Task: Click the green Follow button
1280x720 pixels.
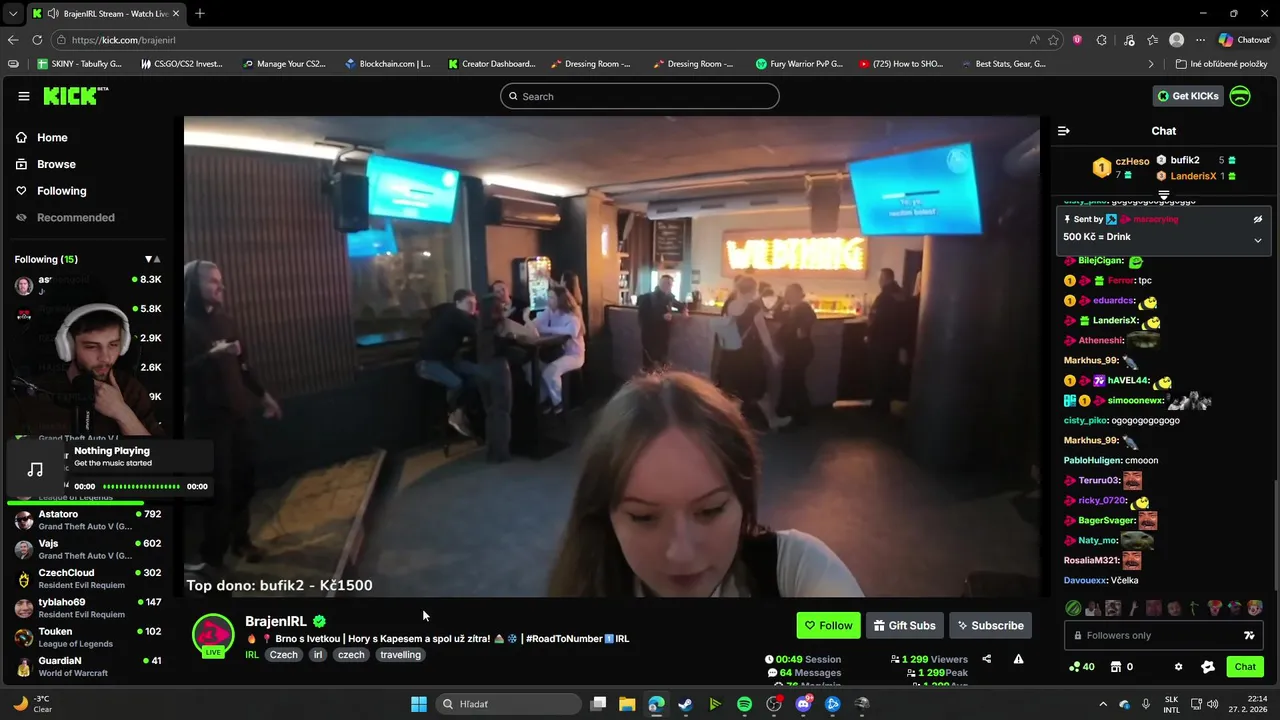Action: (x=828, y=626)
